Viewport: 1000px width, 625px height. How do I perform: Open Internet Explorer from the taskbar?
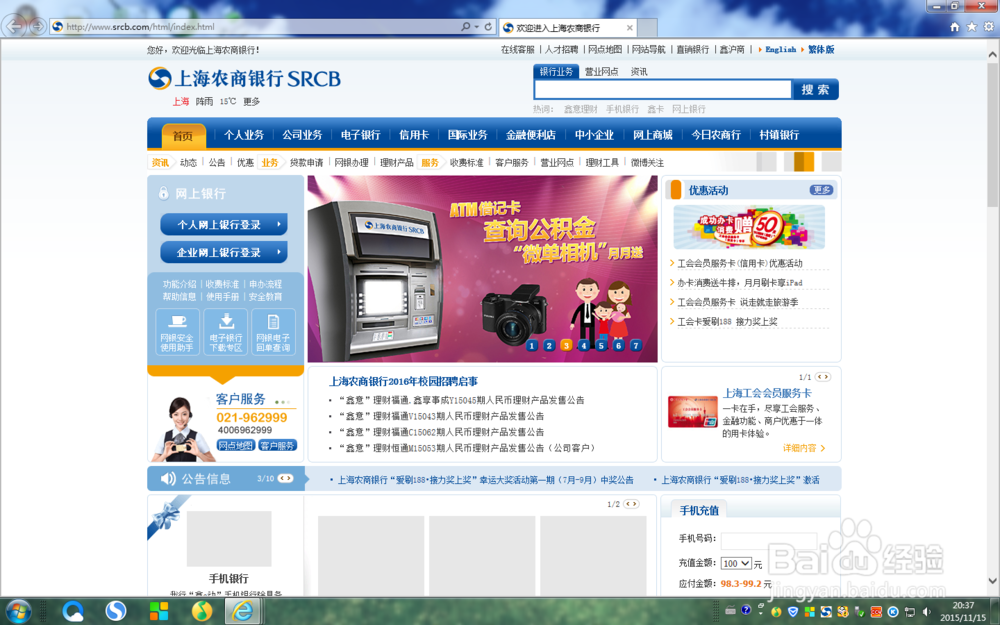[x=242, y=612]
